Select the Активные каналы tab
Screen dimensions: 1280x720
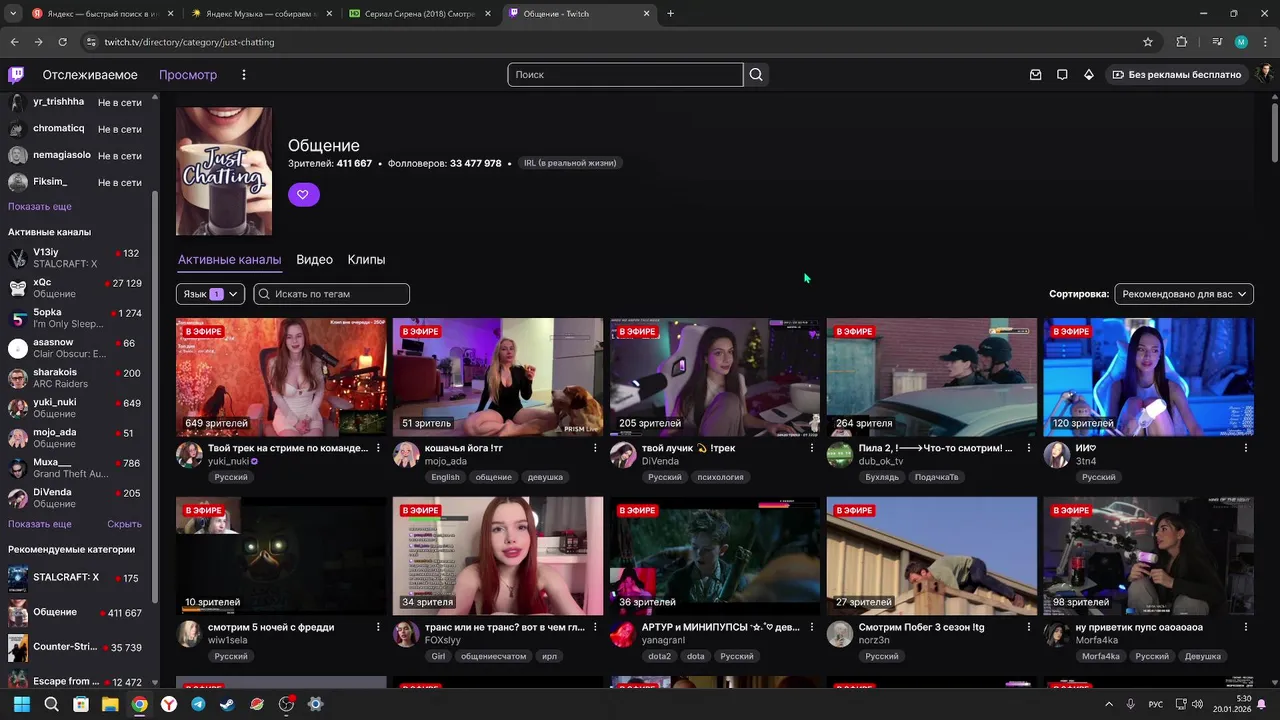click(x=229, y=260)
